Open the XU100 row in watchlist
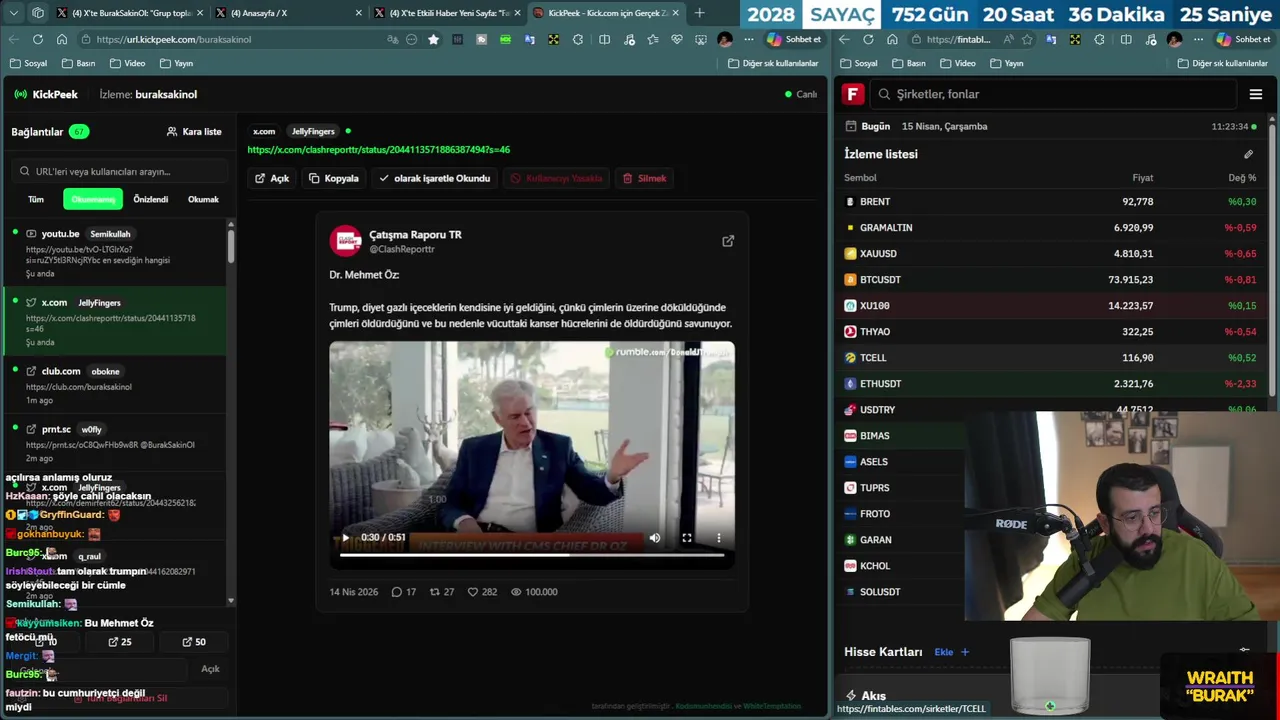 tap(1050, 306)
